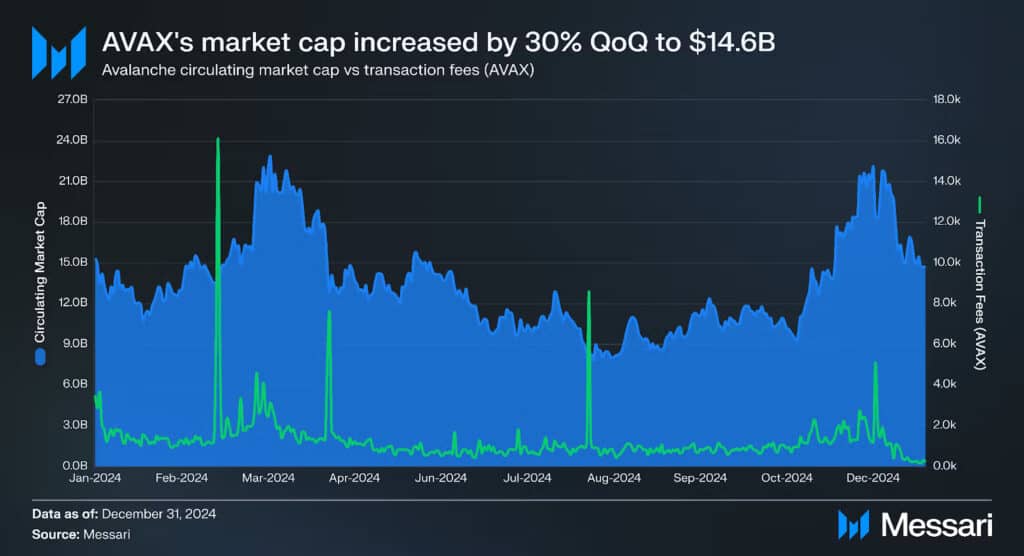
Task: Click the Messari logo icon beside footer wordmark
Action: 853,525
